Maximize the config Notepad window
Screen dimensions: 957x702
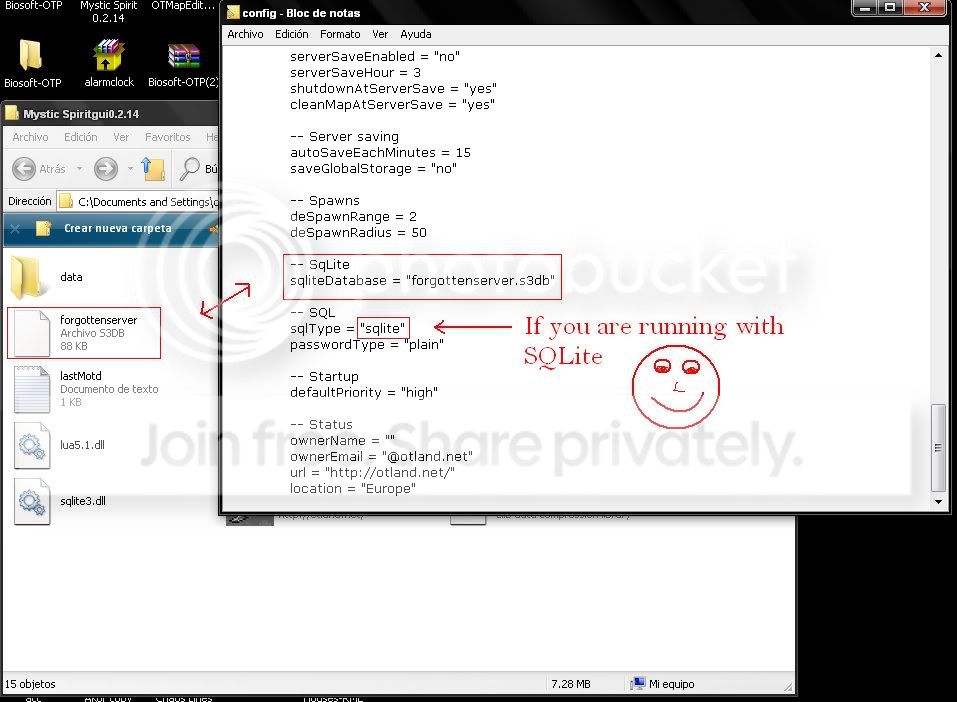[x=890, y=7]
